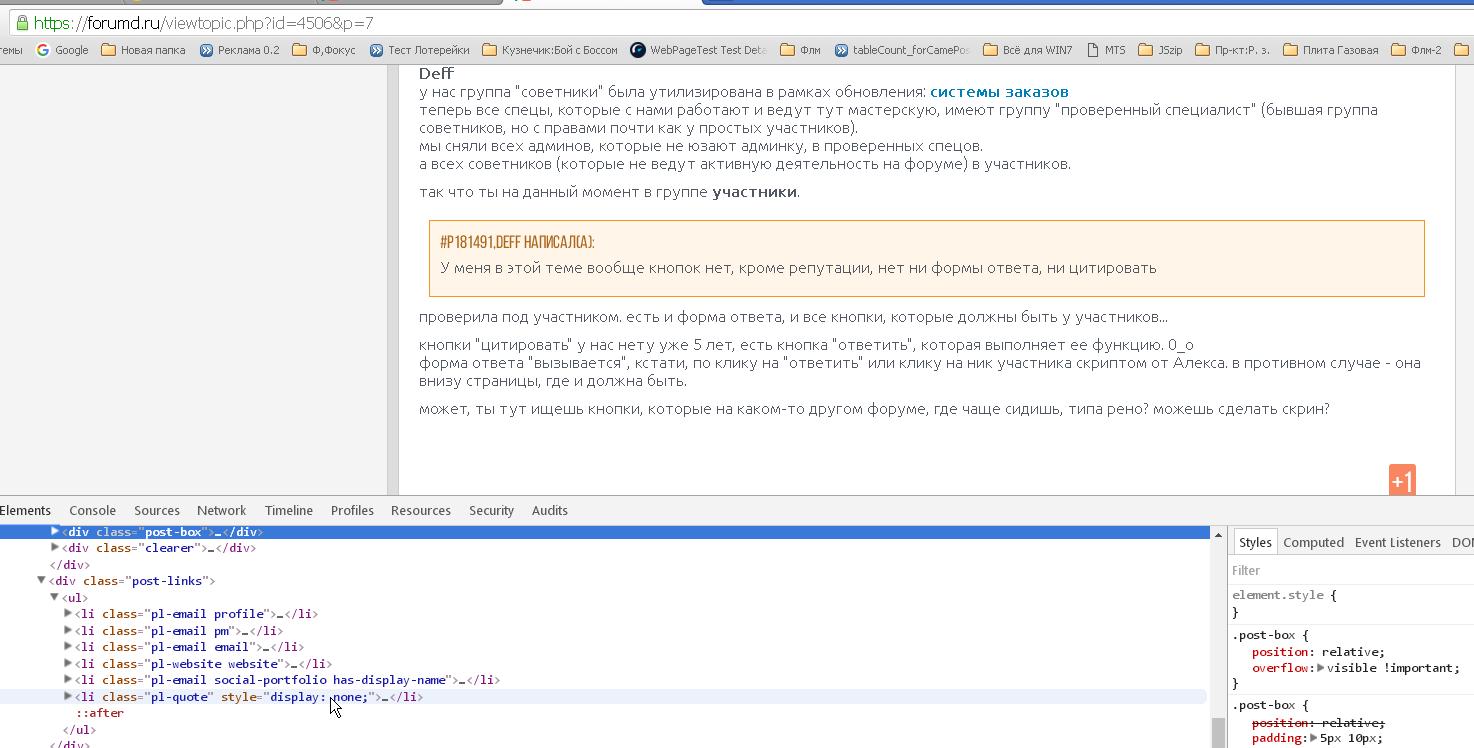
Task: Click the WebPageTest bookmark icon
Action: [638, 50]
